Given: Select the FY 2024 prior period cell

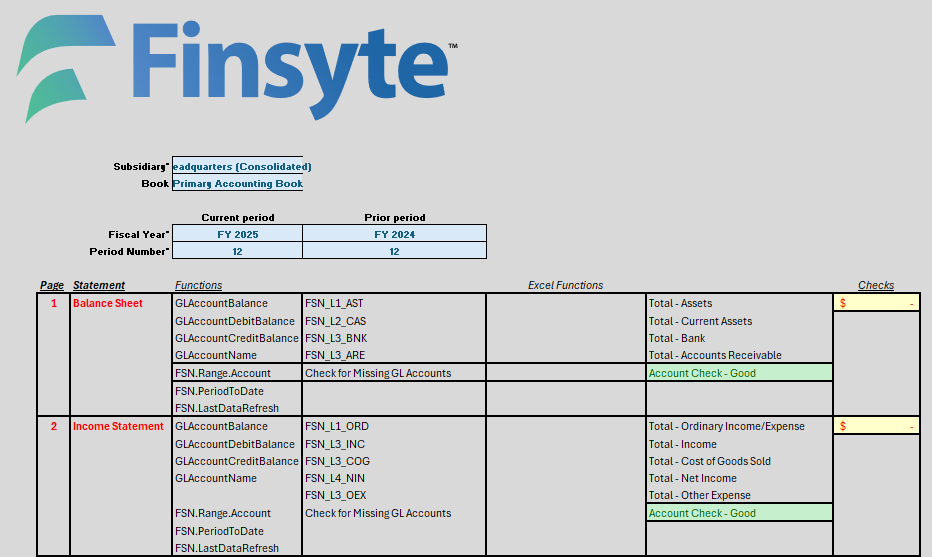Looking at the screenshot, I should point(394,234).
